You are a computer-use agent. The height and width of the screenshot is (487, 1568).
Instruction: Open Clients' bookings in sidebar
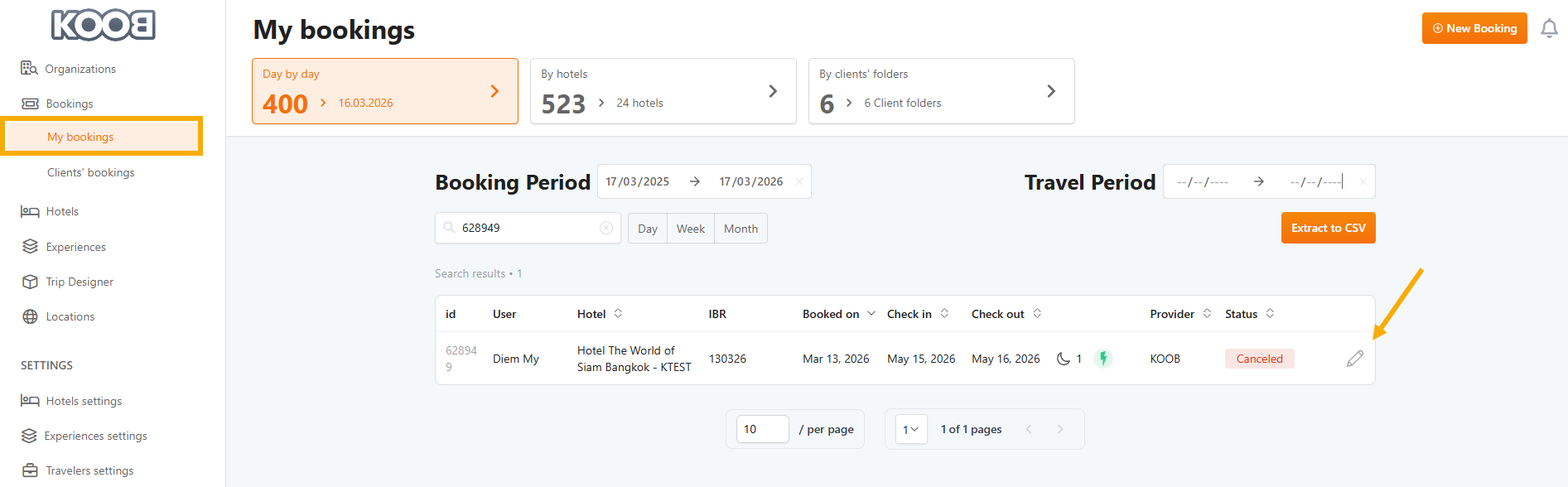click(x=90, y=172)
